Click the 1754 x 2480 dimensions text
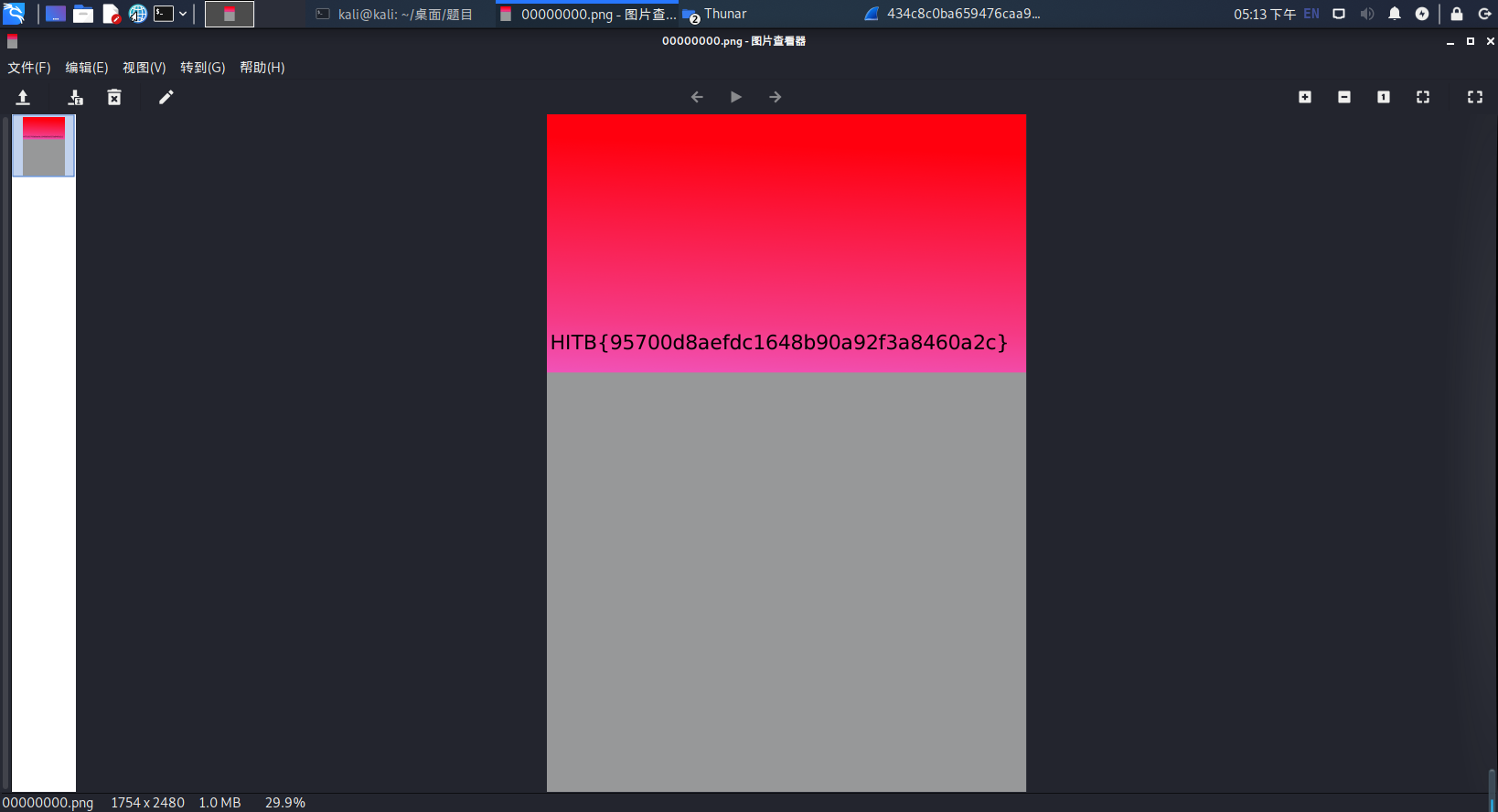Screen dimensions: 1498x812 pos(148,803)
